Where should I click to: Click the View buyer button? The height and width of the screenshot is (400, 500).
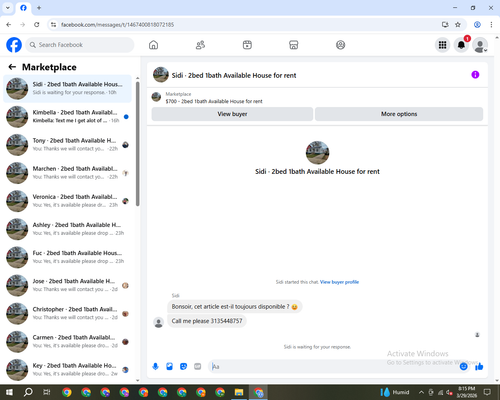click(232, 114)
